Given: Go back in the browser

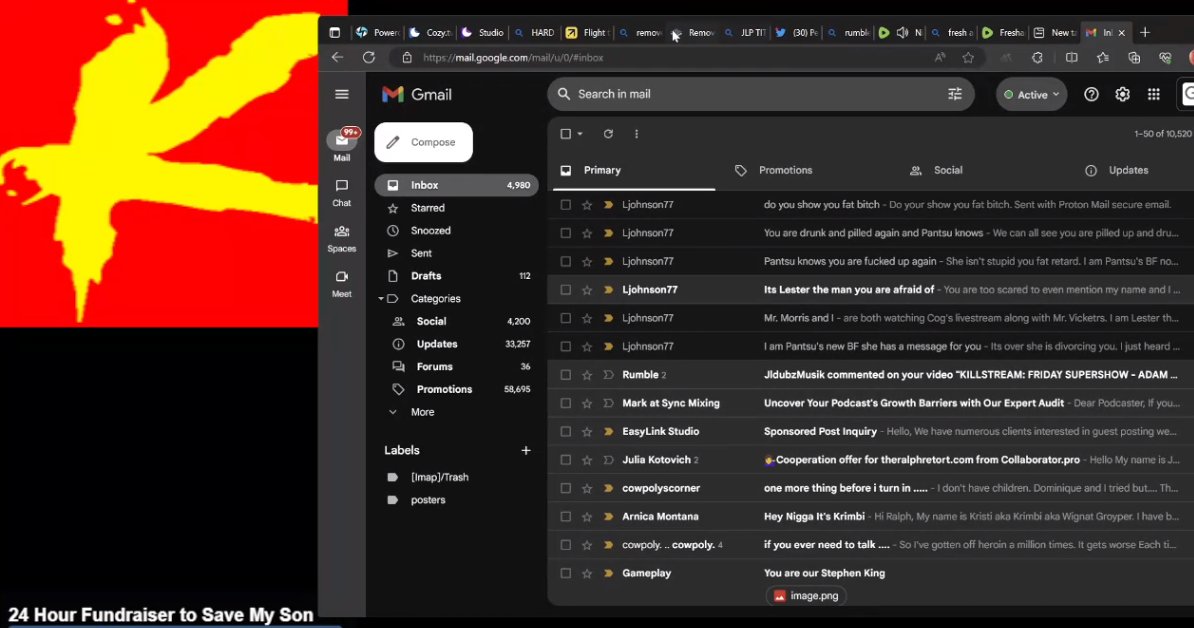Looking at the screenshot, I should tap(337, 57).
